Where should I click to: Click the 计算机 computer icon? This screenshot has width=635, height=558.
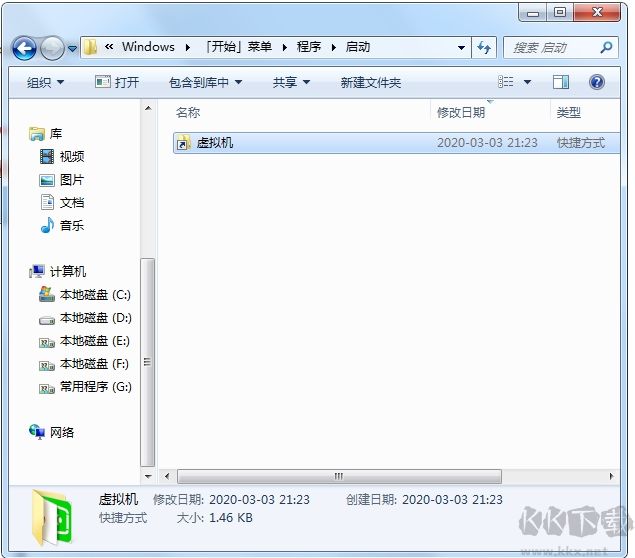pyautogui.click(x=37, y=271)
